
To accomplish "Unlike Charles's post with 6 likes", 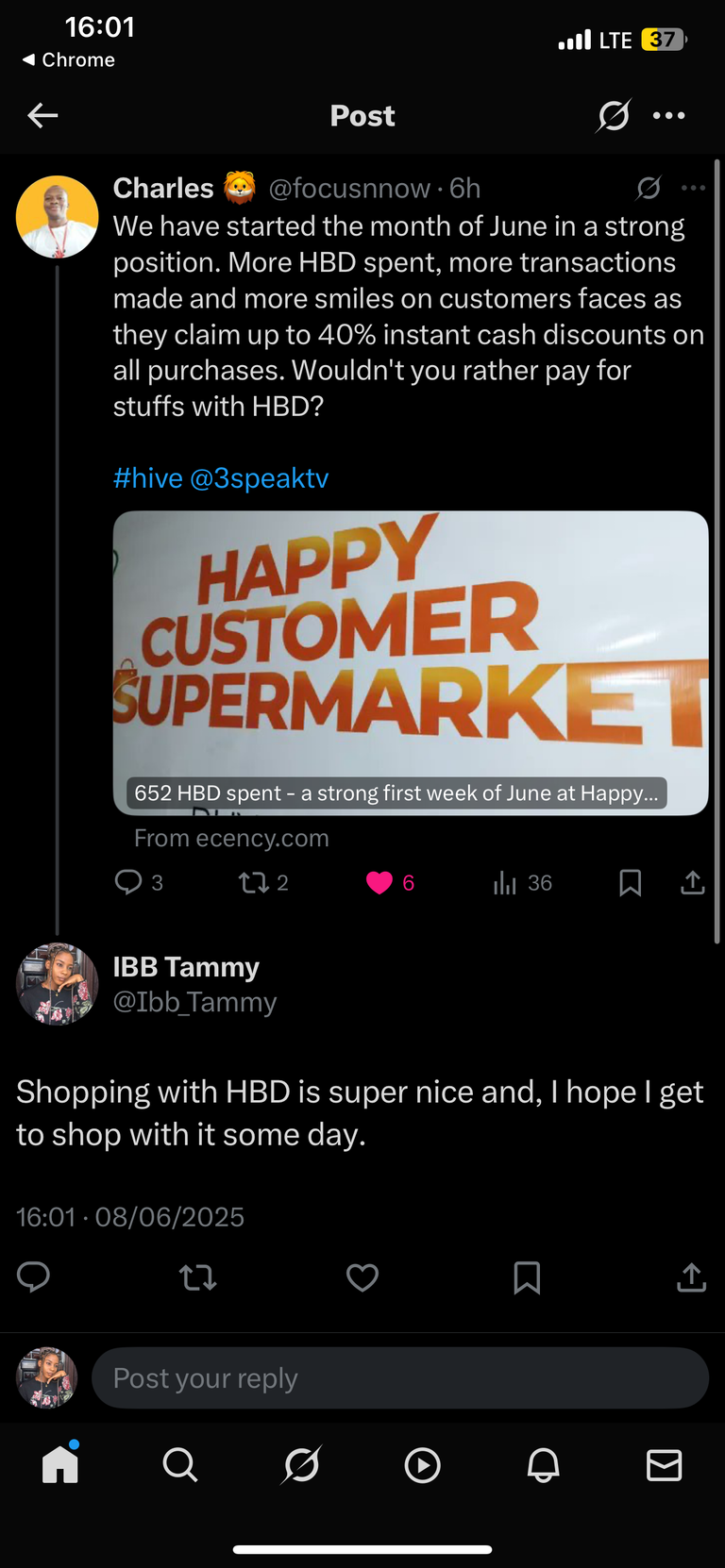I will click(390, 882).
